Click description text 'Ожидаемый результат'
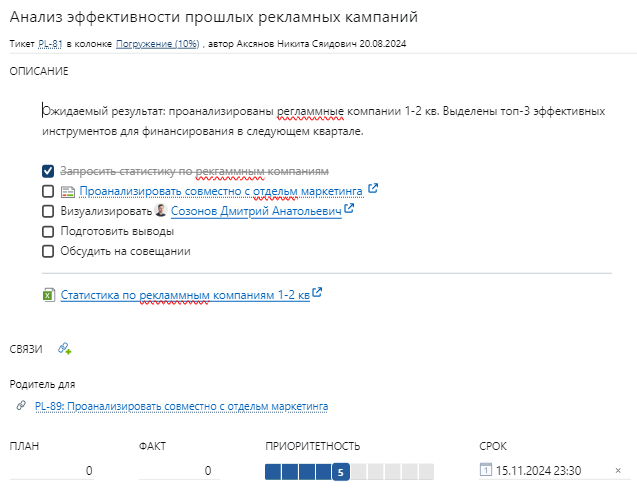This screenshot has width=637, height=494. pos(103,111)
